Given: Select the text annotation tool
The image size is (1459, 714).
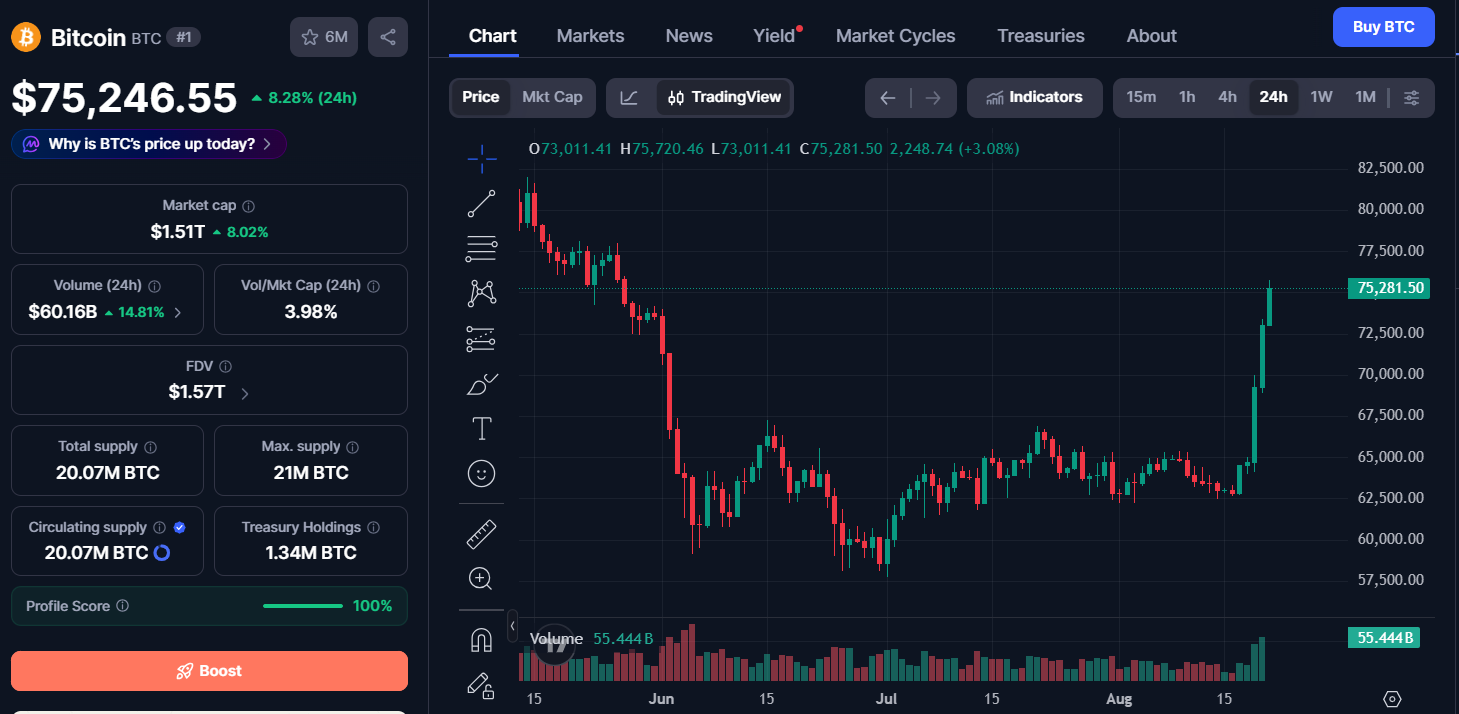Looking at the screenshot, I should 482,429.
